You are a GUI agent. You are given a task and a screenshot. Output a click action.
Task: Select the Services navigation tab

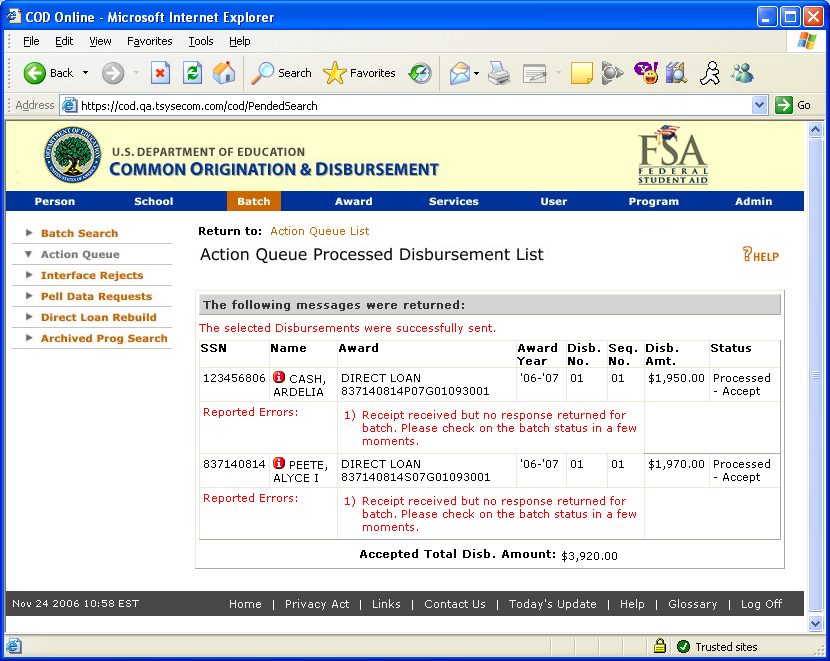coord(453,201)
